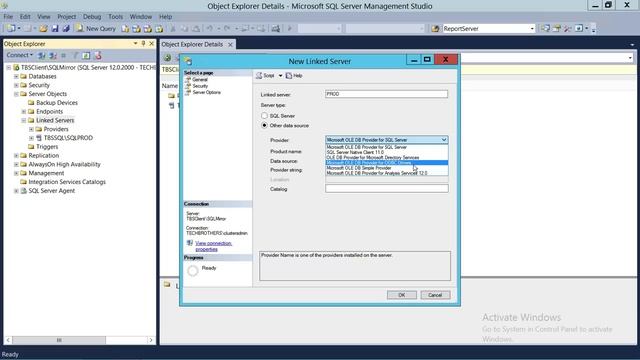
Task: Click the Properties window icon in right toolbar
Action: 556,29
